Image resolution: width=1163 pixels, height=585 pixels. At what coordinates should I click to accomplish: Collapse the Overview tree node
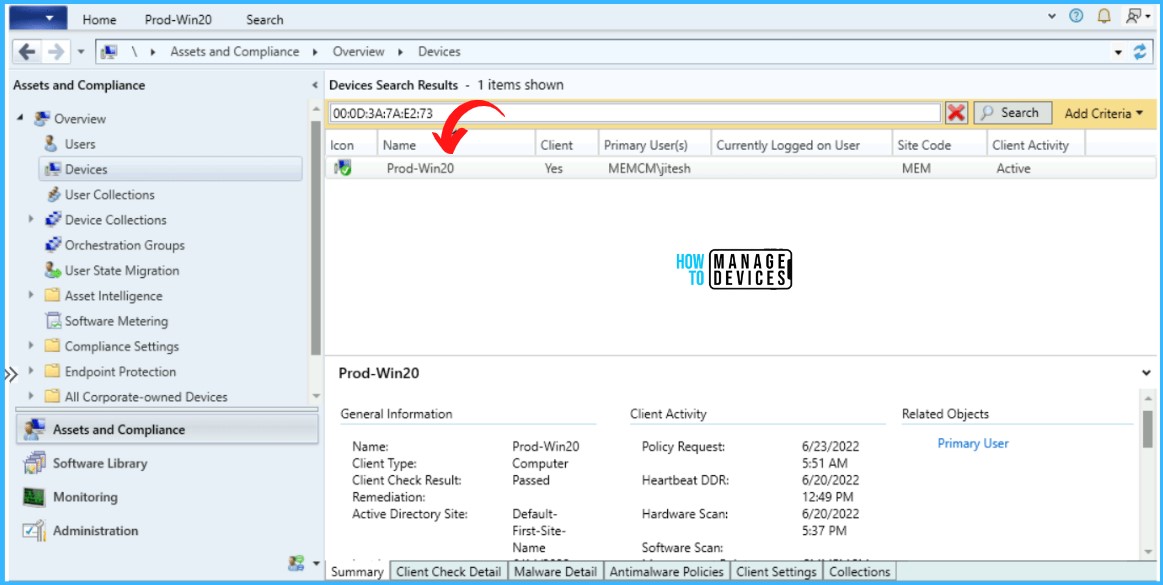click(x=20, y=119)
